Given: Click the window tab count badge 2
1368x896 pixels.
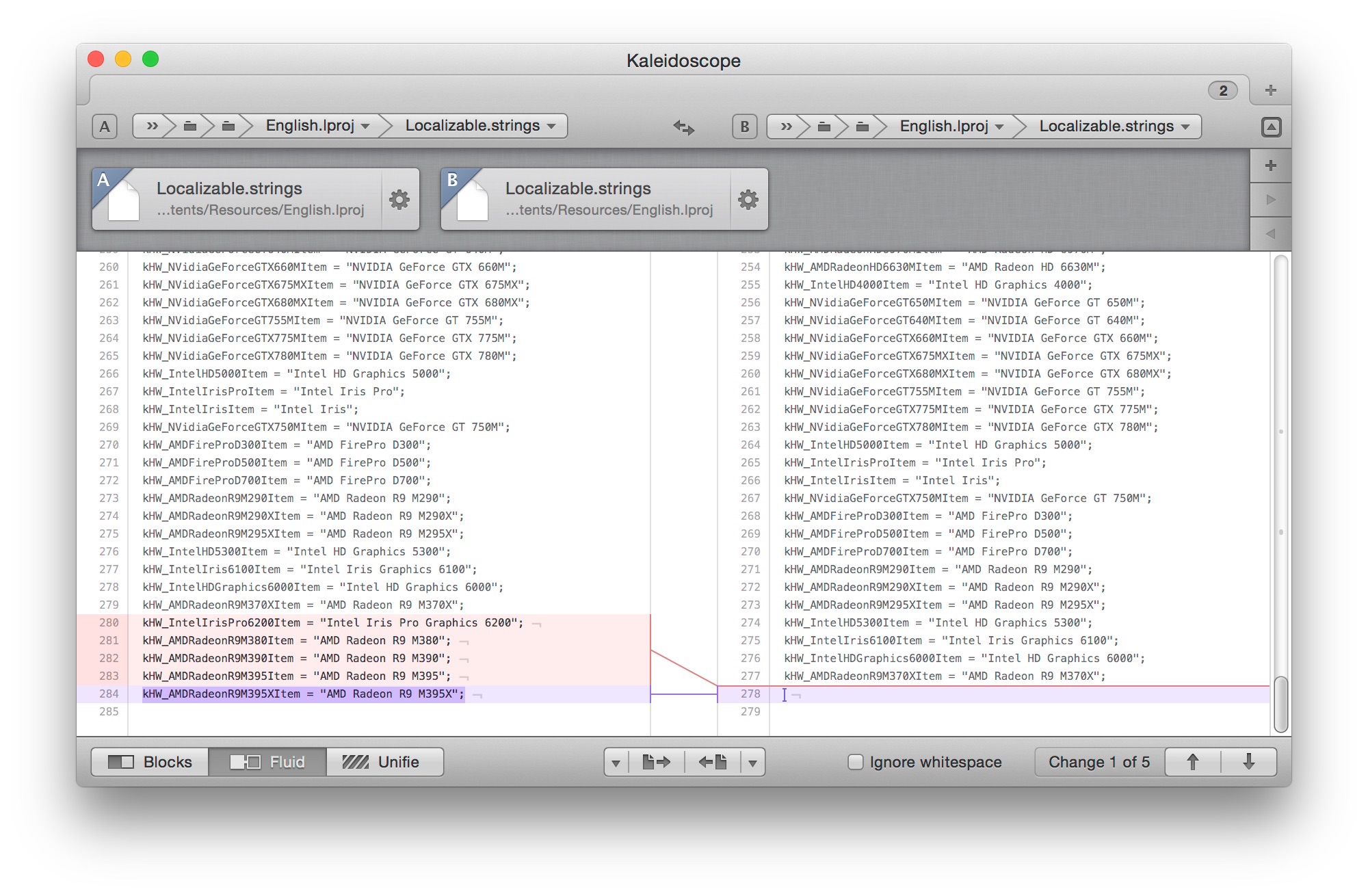Looking at the screenshot, I should tap(1222, 90).
